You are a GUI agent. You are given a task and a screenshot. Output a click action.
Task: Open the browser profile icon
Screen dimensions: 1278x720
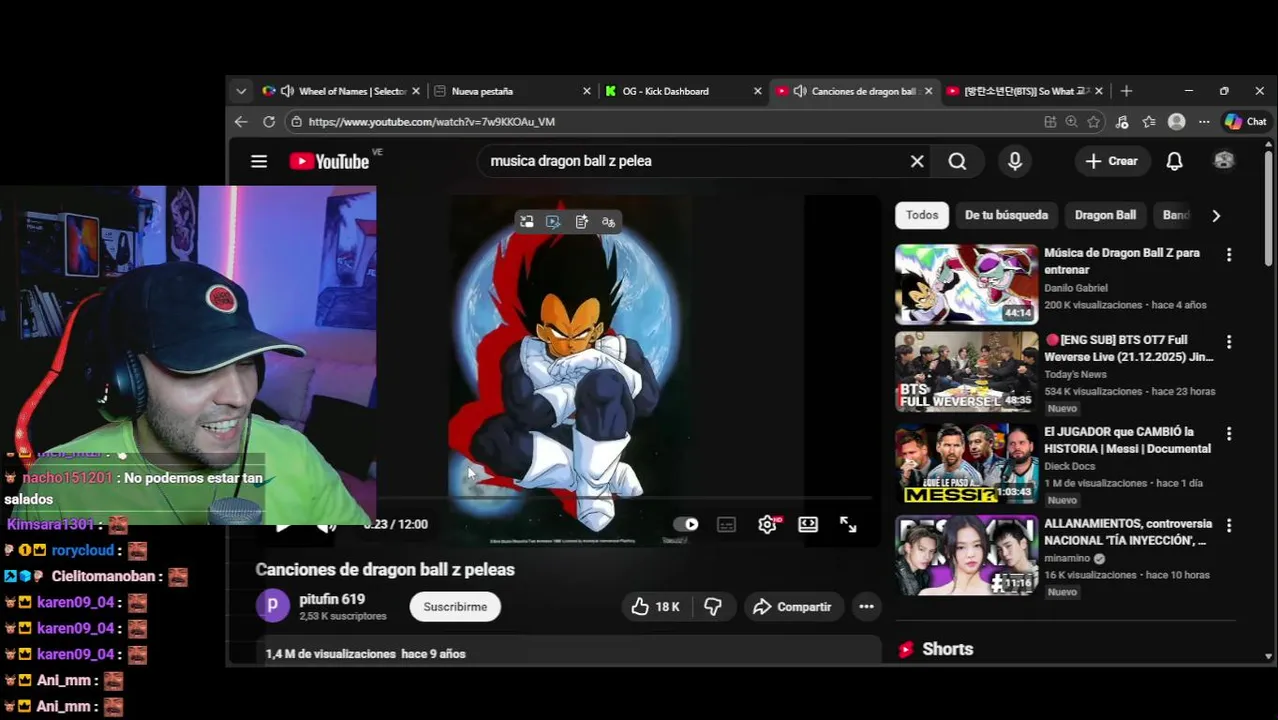click(1177, 122)
